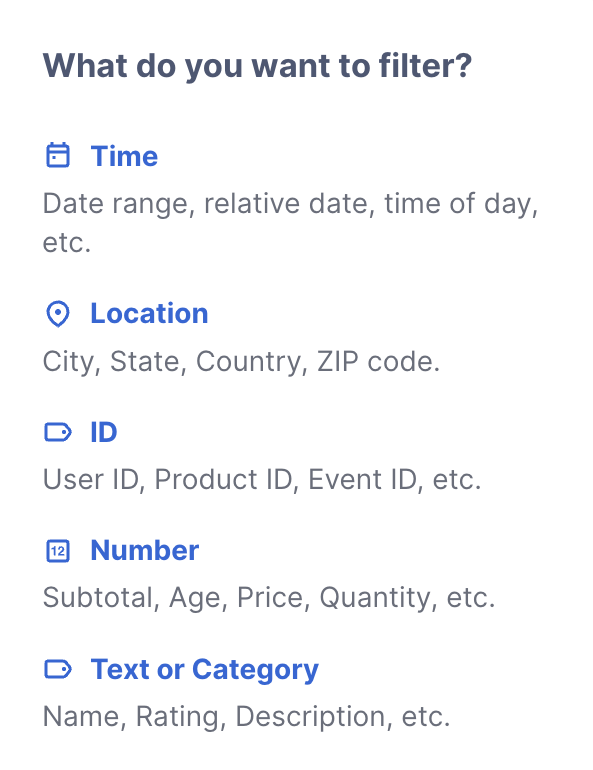Click the word 'etc.' under the Time option
Image resolution: width=593 pixels, height=770 pixels.
[x=67, y=243]
